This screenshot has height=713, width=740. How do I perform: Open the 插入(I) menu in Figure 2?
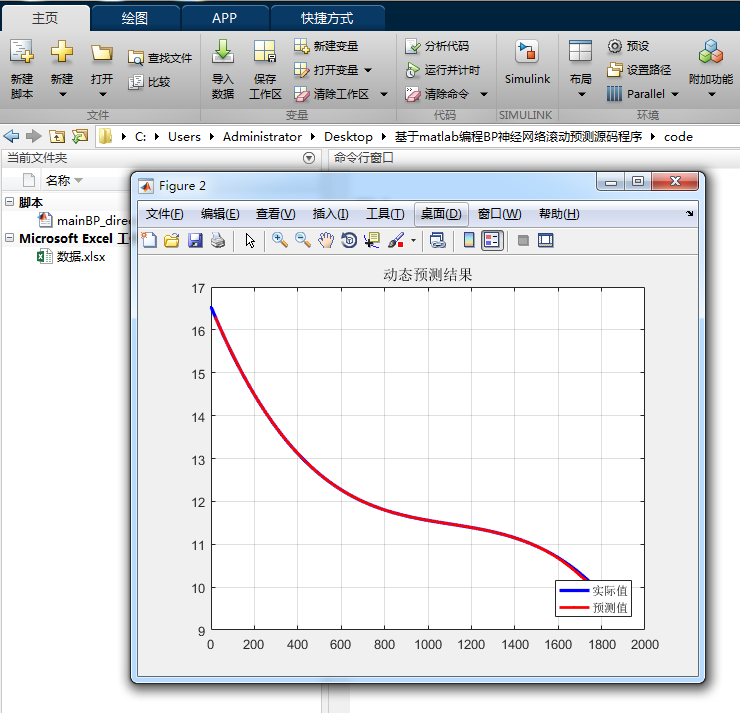(330, 214)
